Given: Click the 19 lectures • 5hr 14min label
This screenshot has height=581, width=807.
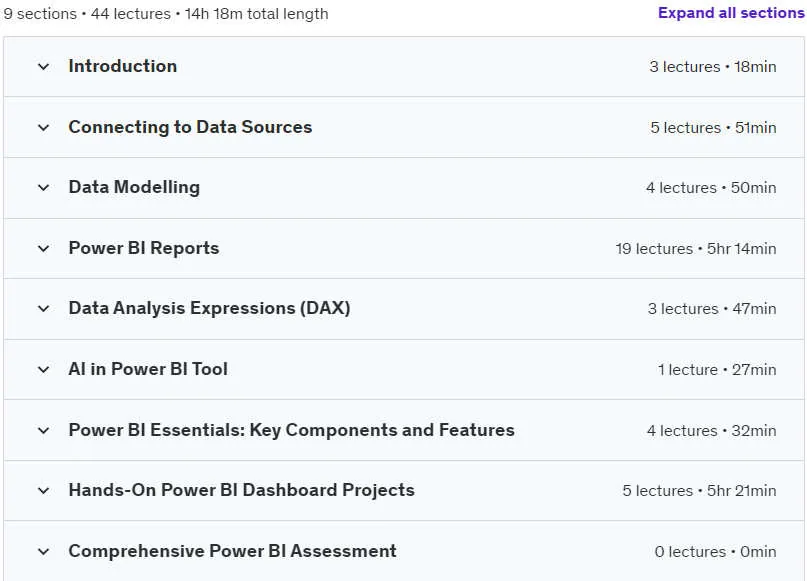Looking at the screenshot, I should click(x=696, y=249).
